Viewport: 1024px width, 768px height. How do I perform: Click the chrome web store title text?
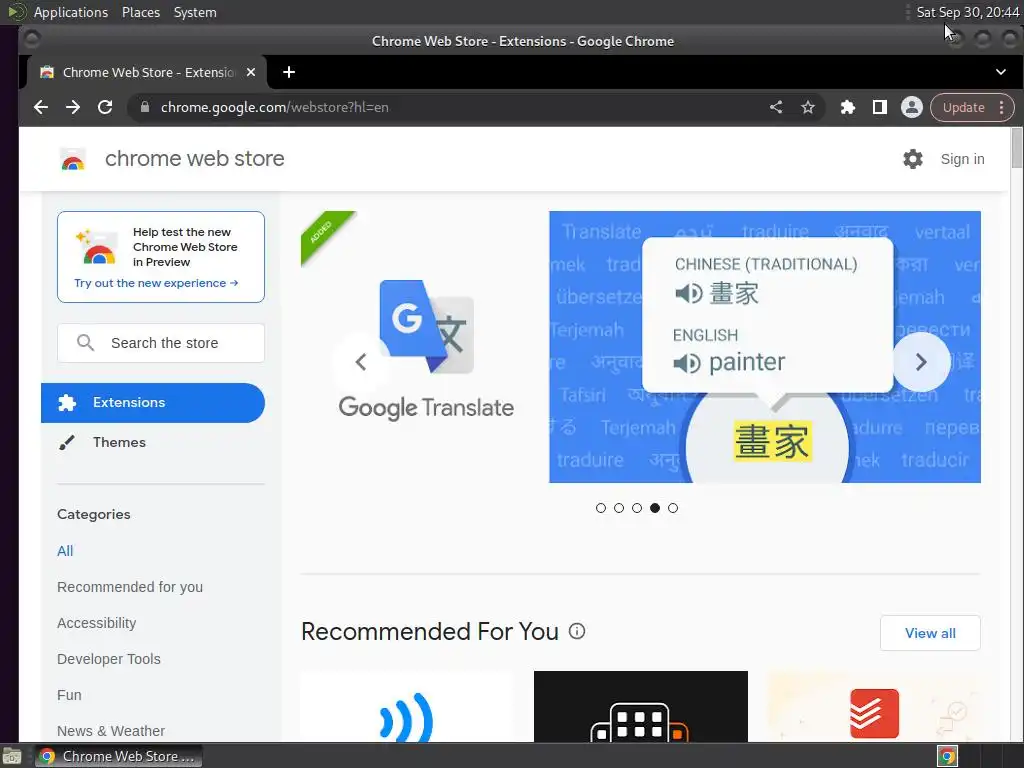(x=195, y=159)
